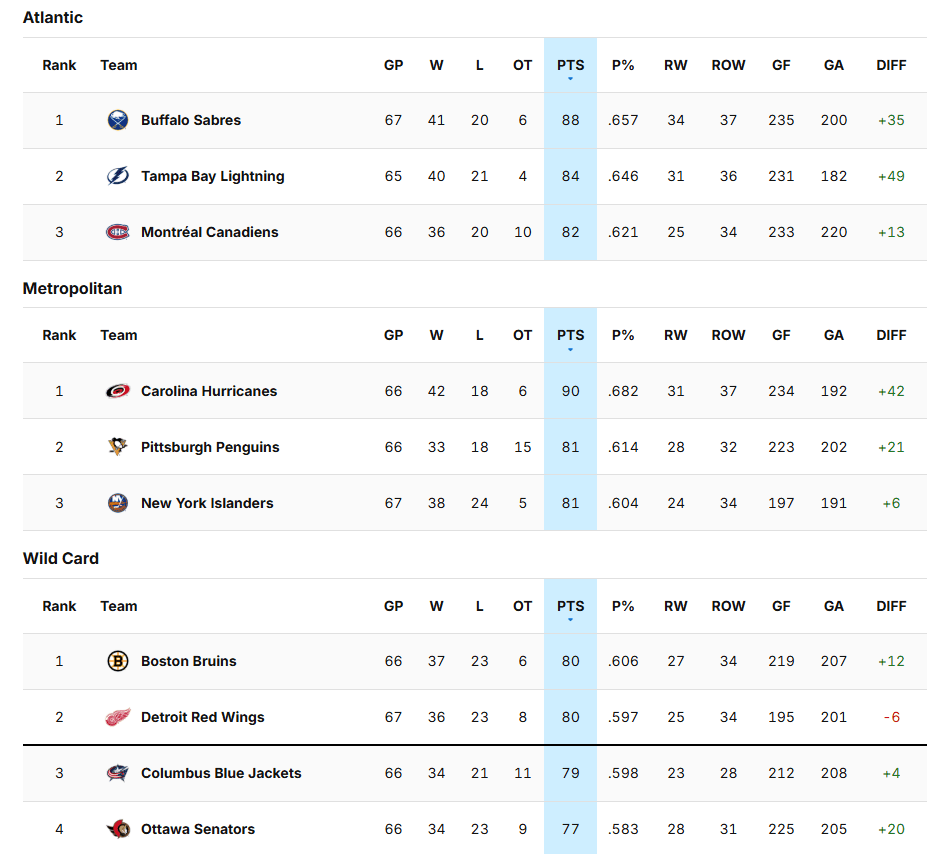The width and height of the screenshot is (927, 854).
Task: Click the Ottawa Senators logo
Action: tap(118, 829)
